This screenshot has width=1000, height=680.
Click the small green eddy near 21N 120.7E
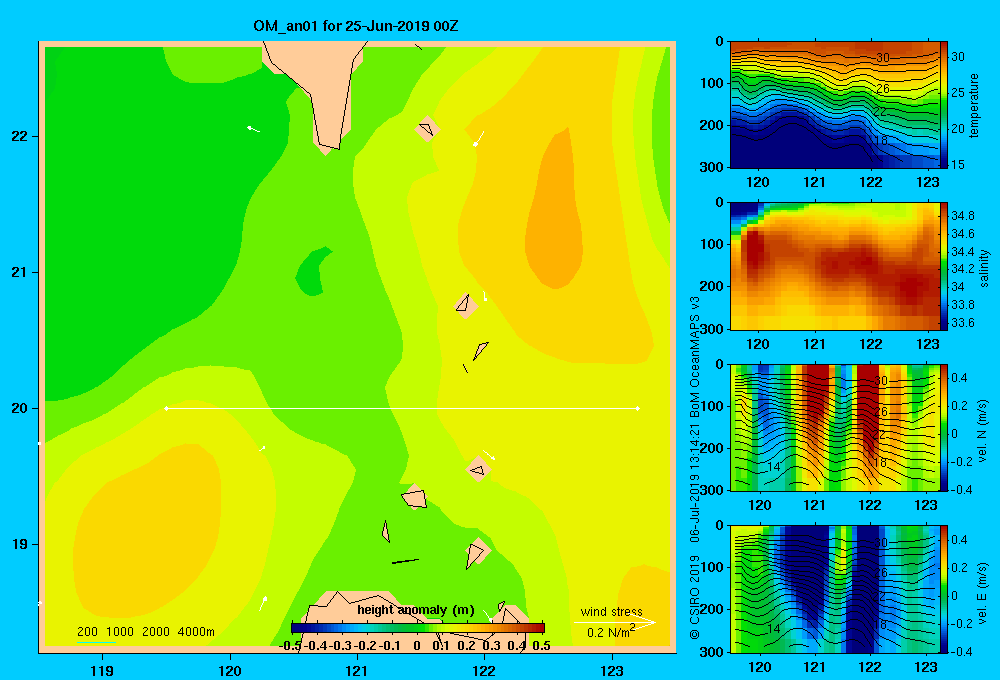coord(312,272)
